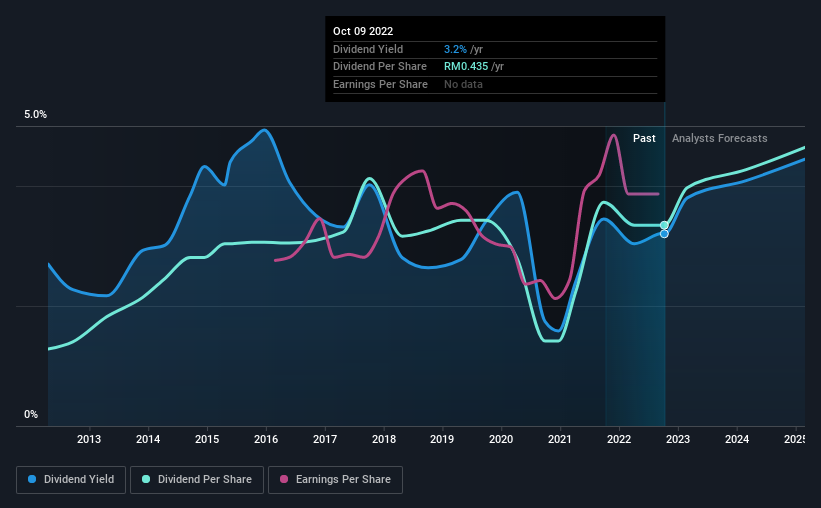Click the 2021 year axis label
The image size is (821, 508).
coord(560,439)
